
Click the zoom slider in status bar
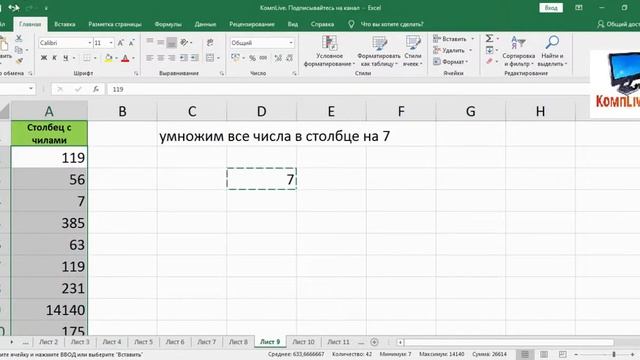[613, 354]
